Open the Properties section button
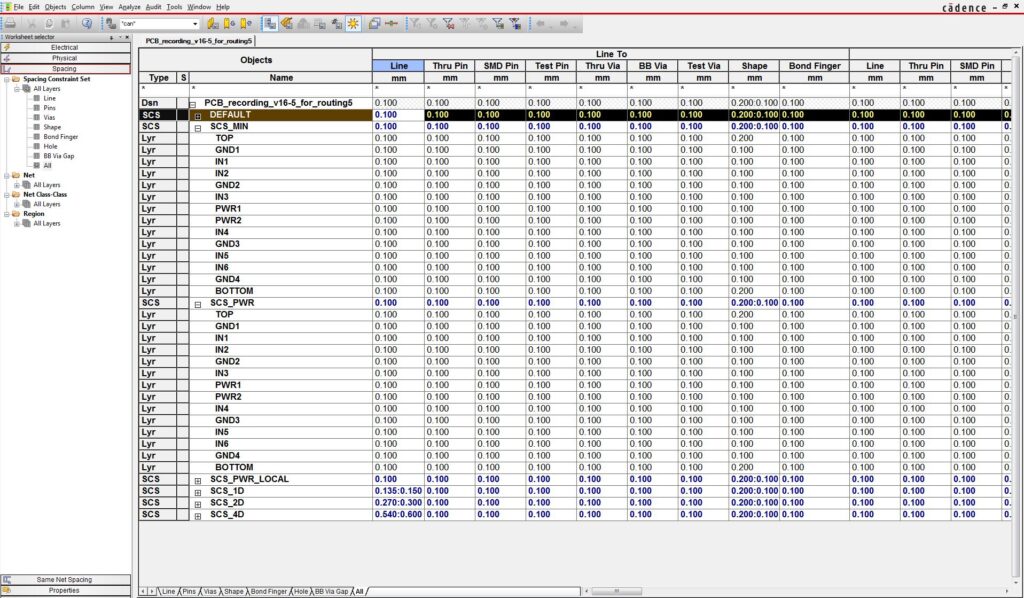This screenshot has width=1024, height=598. (65, 590)
